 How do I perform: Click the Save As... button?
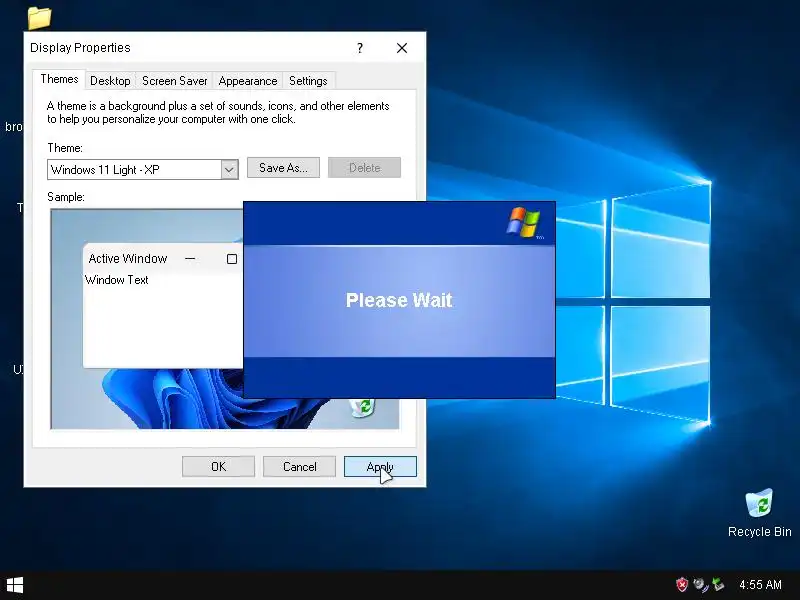click(x=283, y=168)
